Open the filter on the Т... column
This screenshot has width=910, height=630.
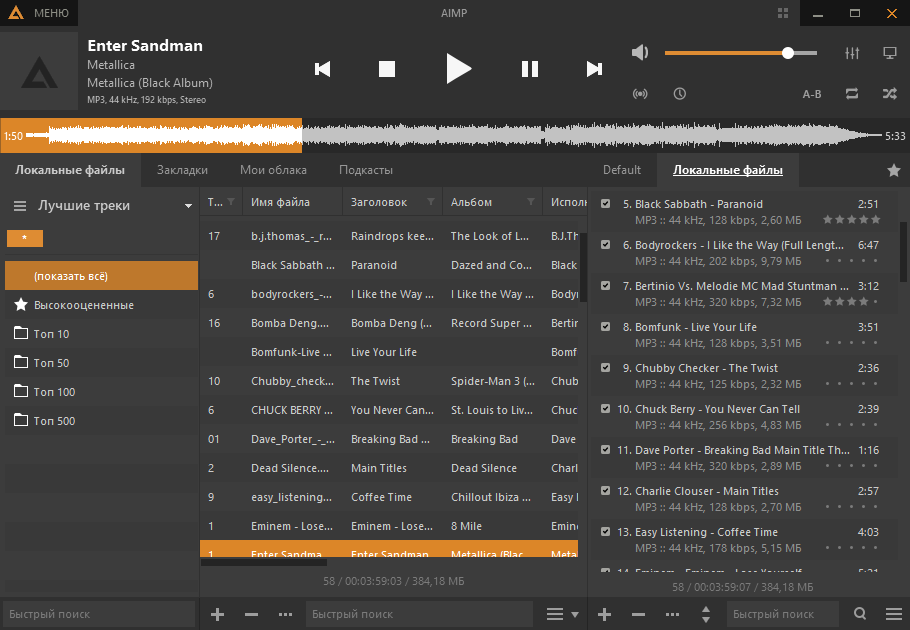pyautogui.click(x=232, y=202)
